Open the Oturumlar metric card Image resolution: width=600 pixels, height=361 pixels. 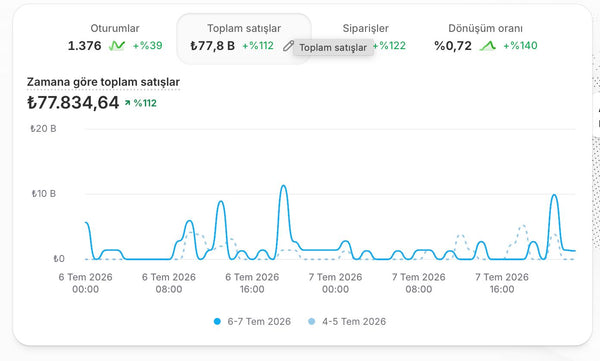(x=115, y=38)
